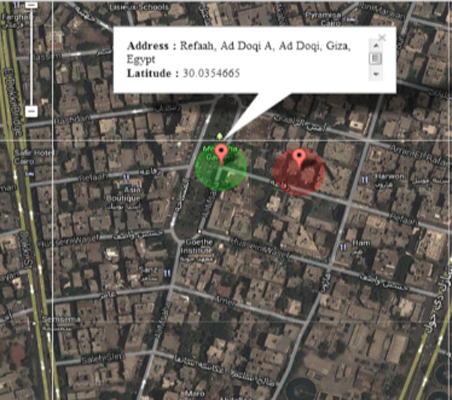The width and height of the screenshot is (452, 400).
Task: Click the hotel icon below Safir Hotel Cairo
Action: pyautogui.click(x=29, y=174)
